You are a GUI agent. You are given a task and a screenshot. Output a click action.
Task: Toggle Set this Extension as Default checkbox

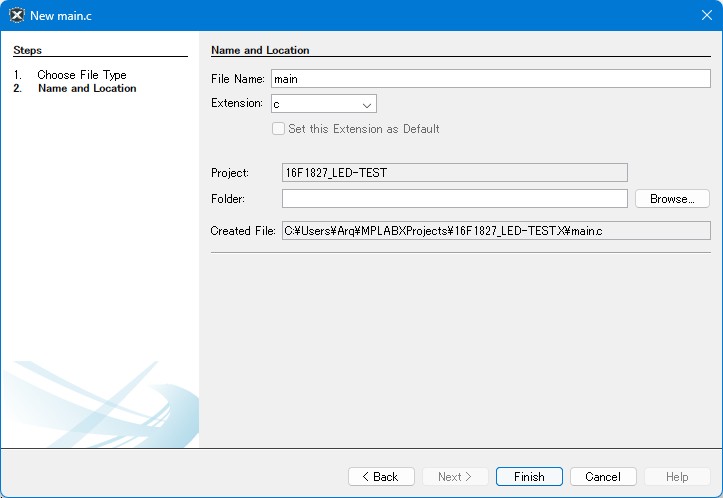pos(280,129)
